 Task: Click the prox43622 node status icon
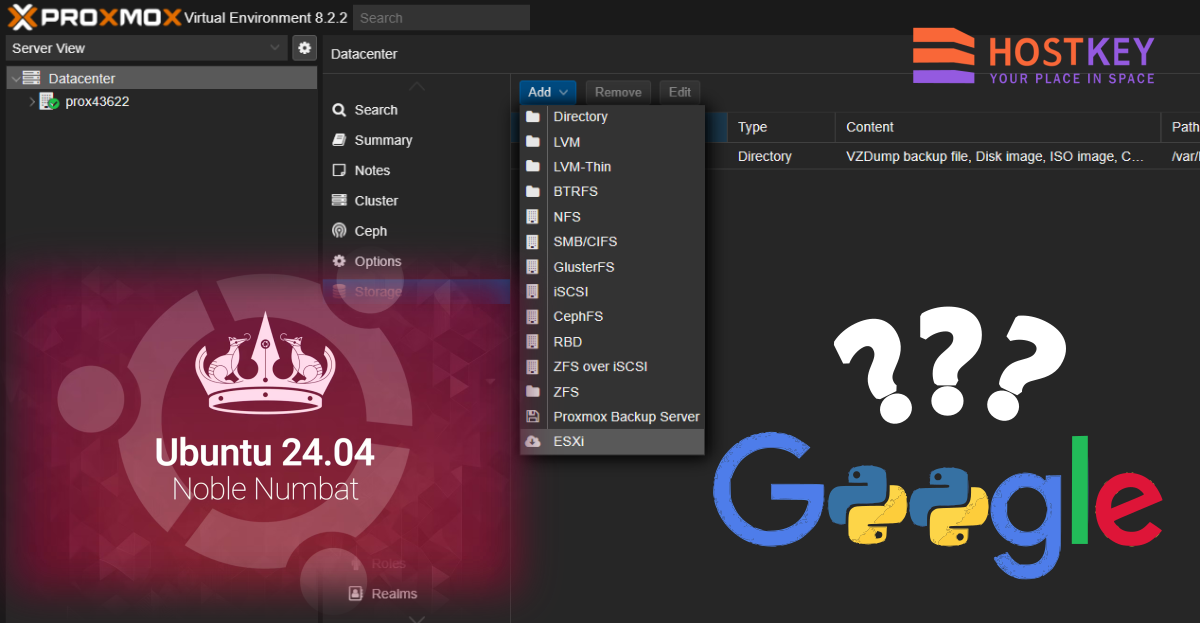point(49,102)
